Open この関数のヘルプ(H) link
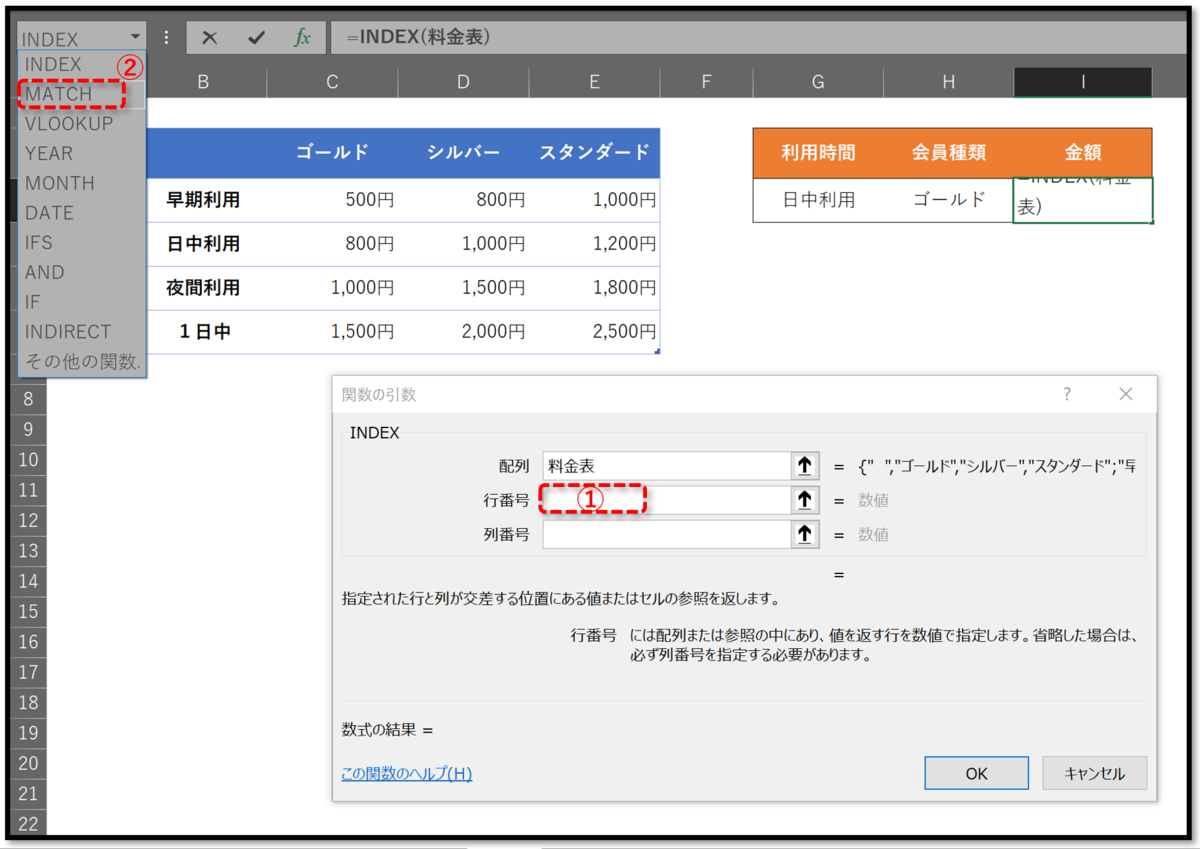1200x849 pixels. coord(406,773)
